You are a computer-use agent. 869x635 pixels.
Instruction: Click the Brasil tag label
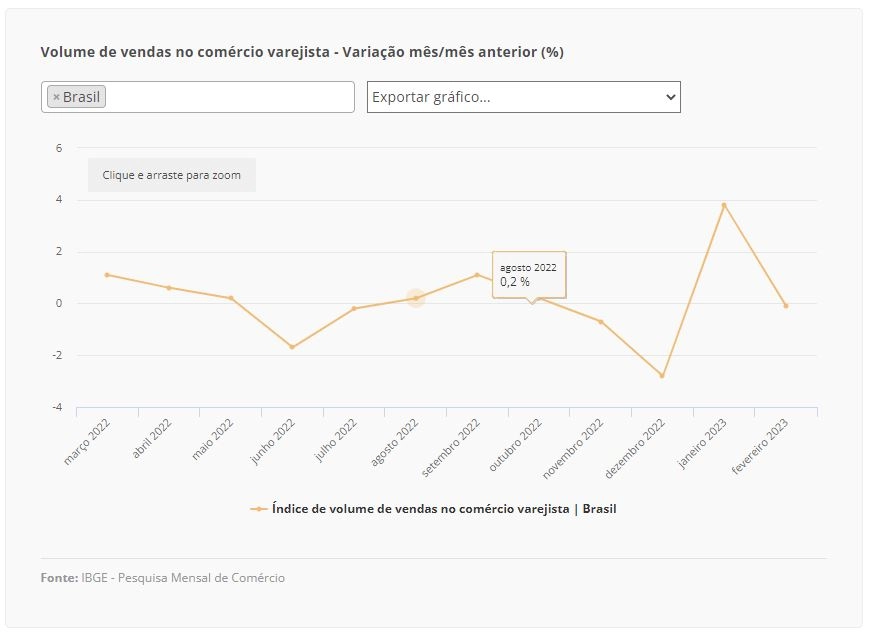coord(81,97)
